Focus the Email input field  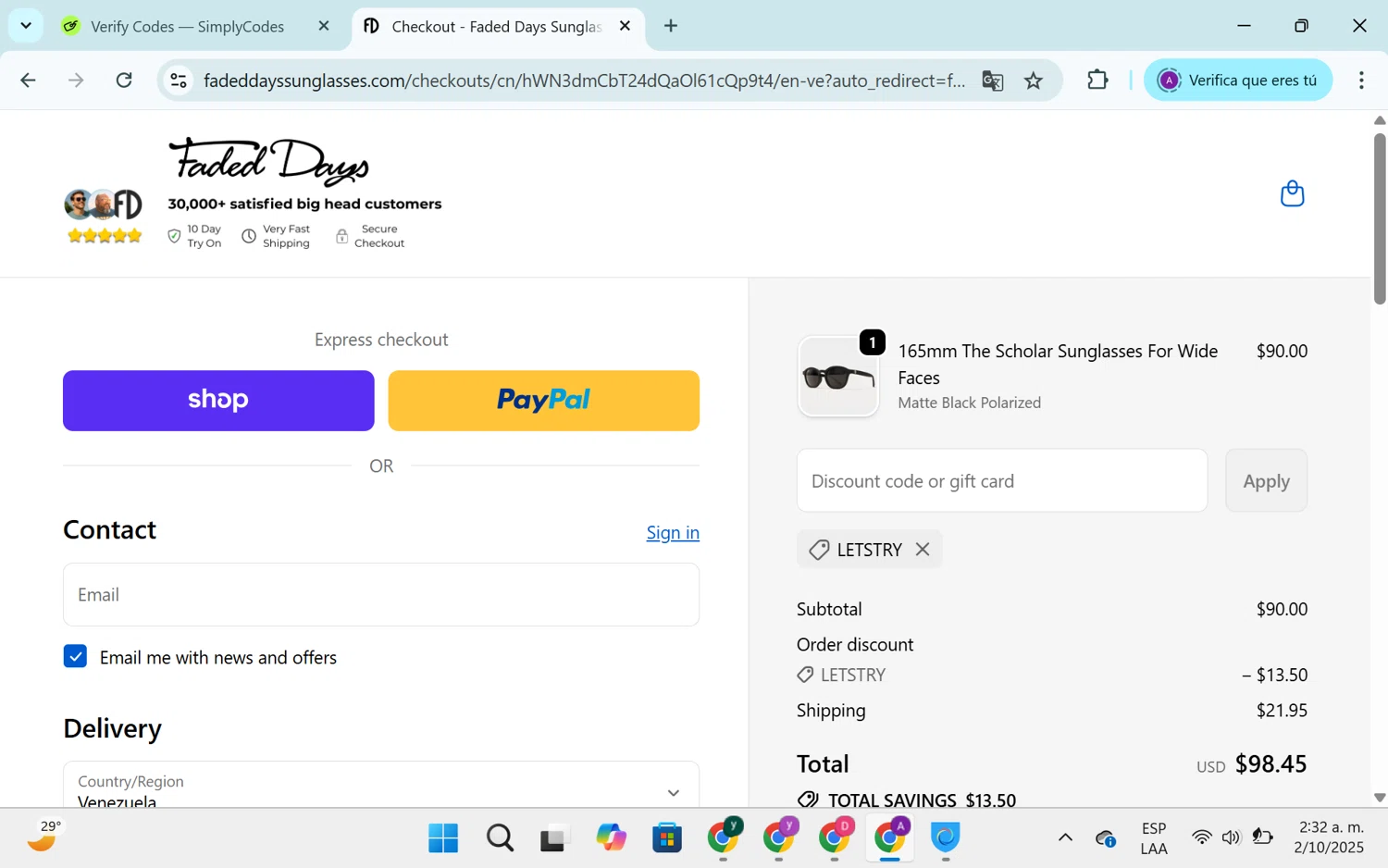click(x=381, y=595)
